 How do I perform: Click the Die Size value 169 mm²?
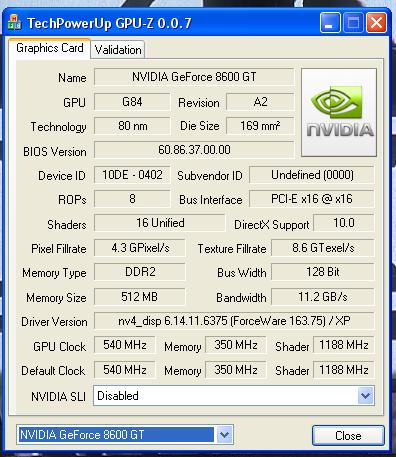[x=260, y=126]
